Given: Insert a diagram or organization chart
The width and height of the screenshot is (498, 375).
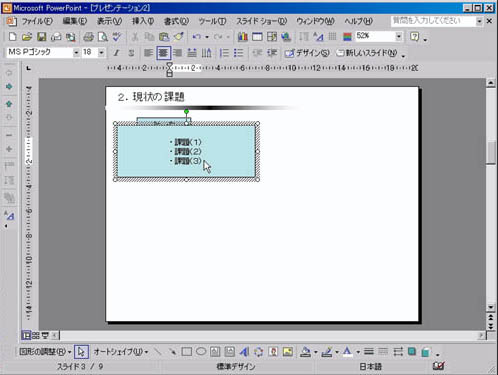Looking at the screenshot, I should [x=259, y=352].
